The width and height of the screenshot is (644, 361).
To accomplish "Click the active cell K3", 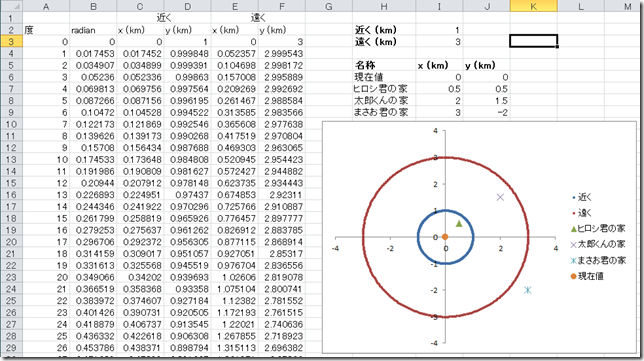I will coord(534,41).
